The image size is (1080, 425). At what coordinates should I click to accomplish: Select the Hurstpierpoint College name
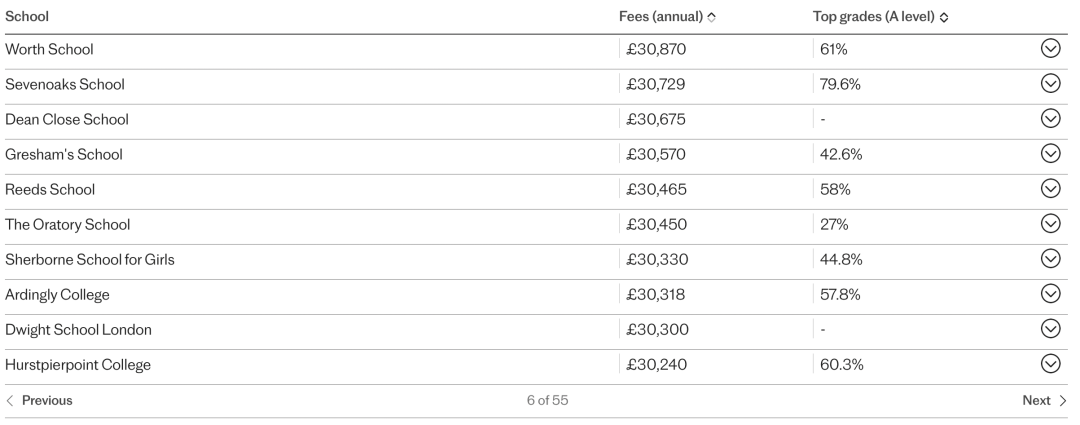point(78,364)
